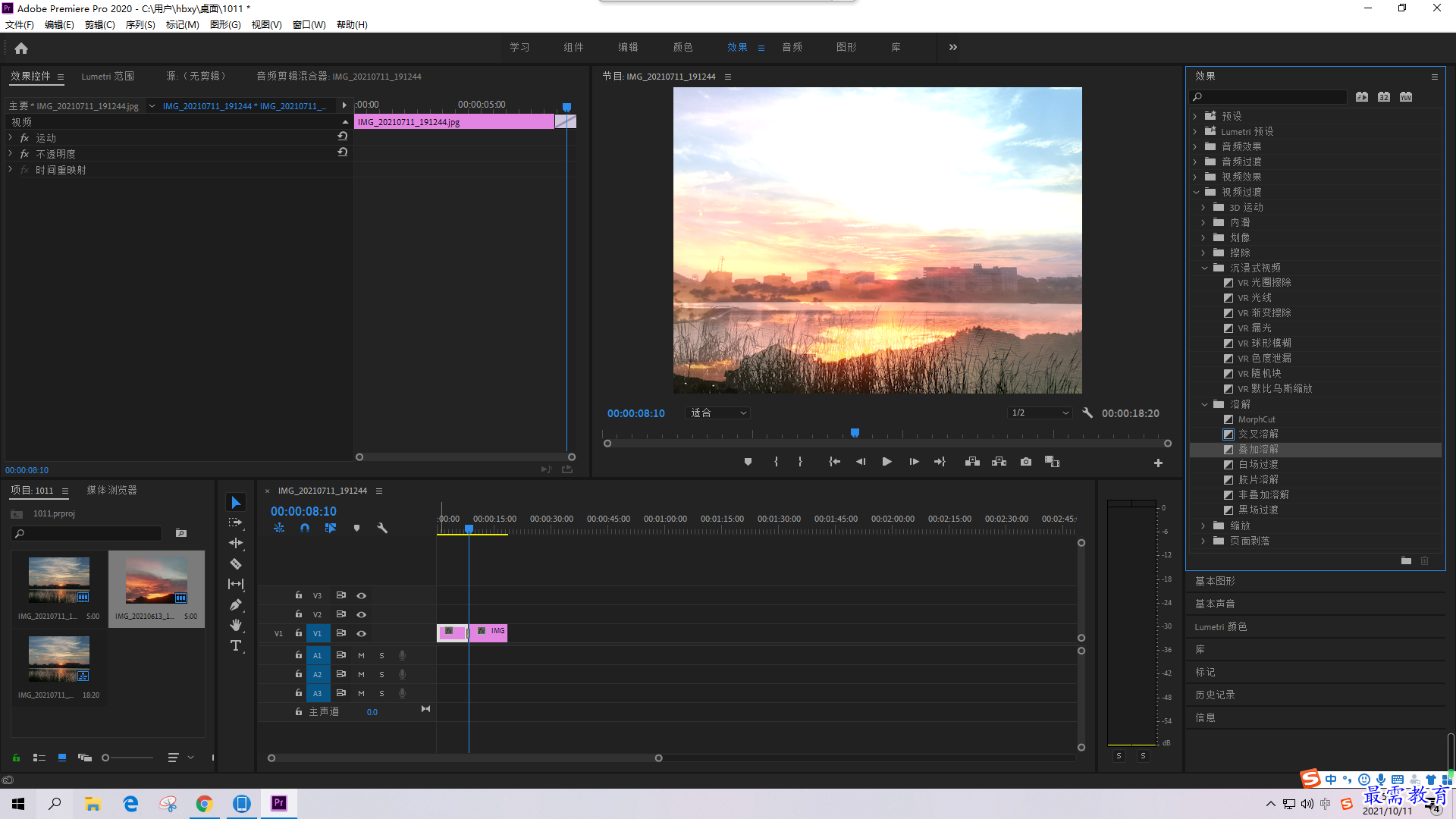Screen dimensions: 1456x819
Task: Solo audio track A2
Action: 381,674
